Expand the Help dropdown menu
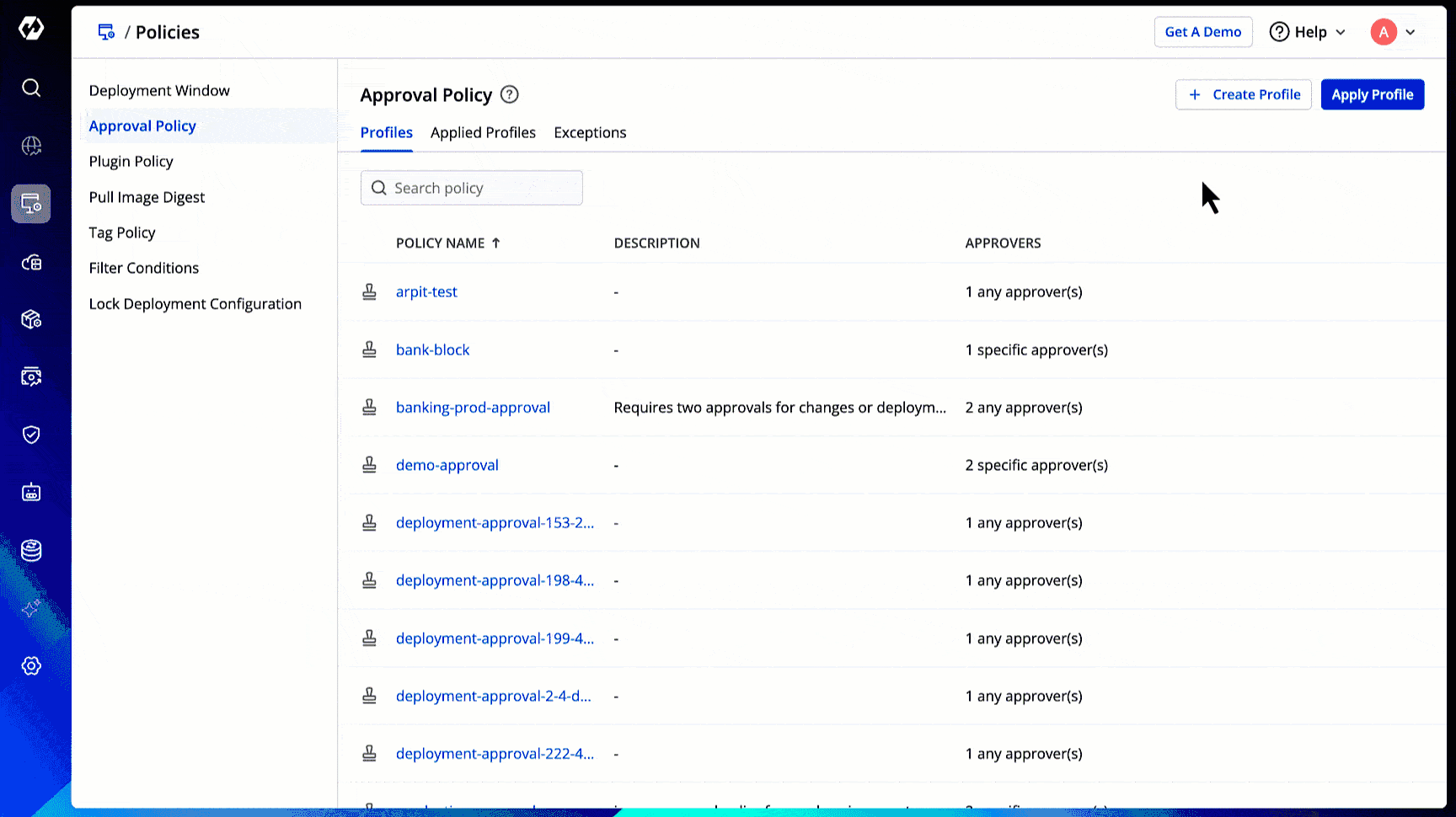 click(1308, 32)
